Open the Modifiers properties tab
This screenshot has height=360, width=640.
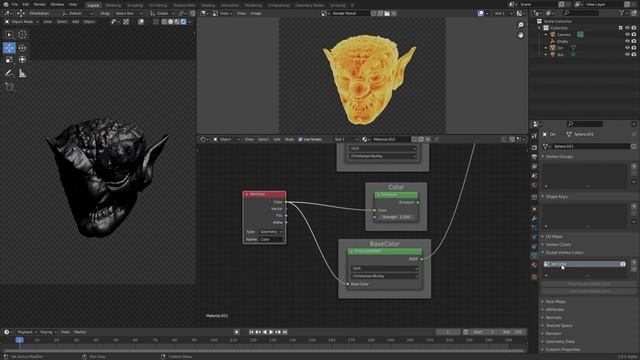[534, 219]
